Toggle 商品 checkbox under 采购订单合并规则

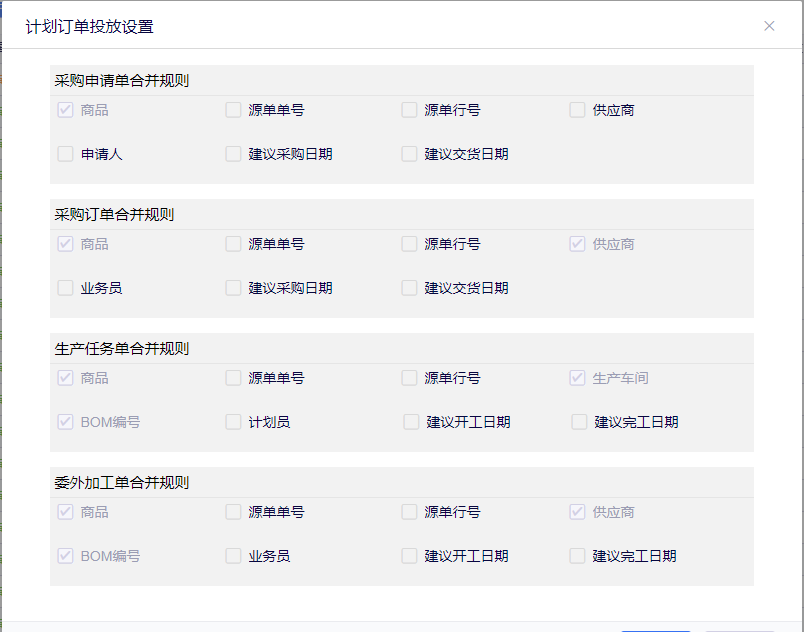click(65, 244)
